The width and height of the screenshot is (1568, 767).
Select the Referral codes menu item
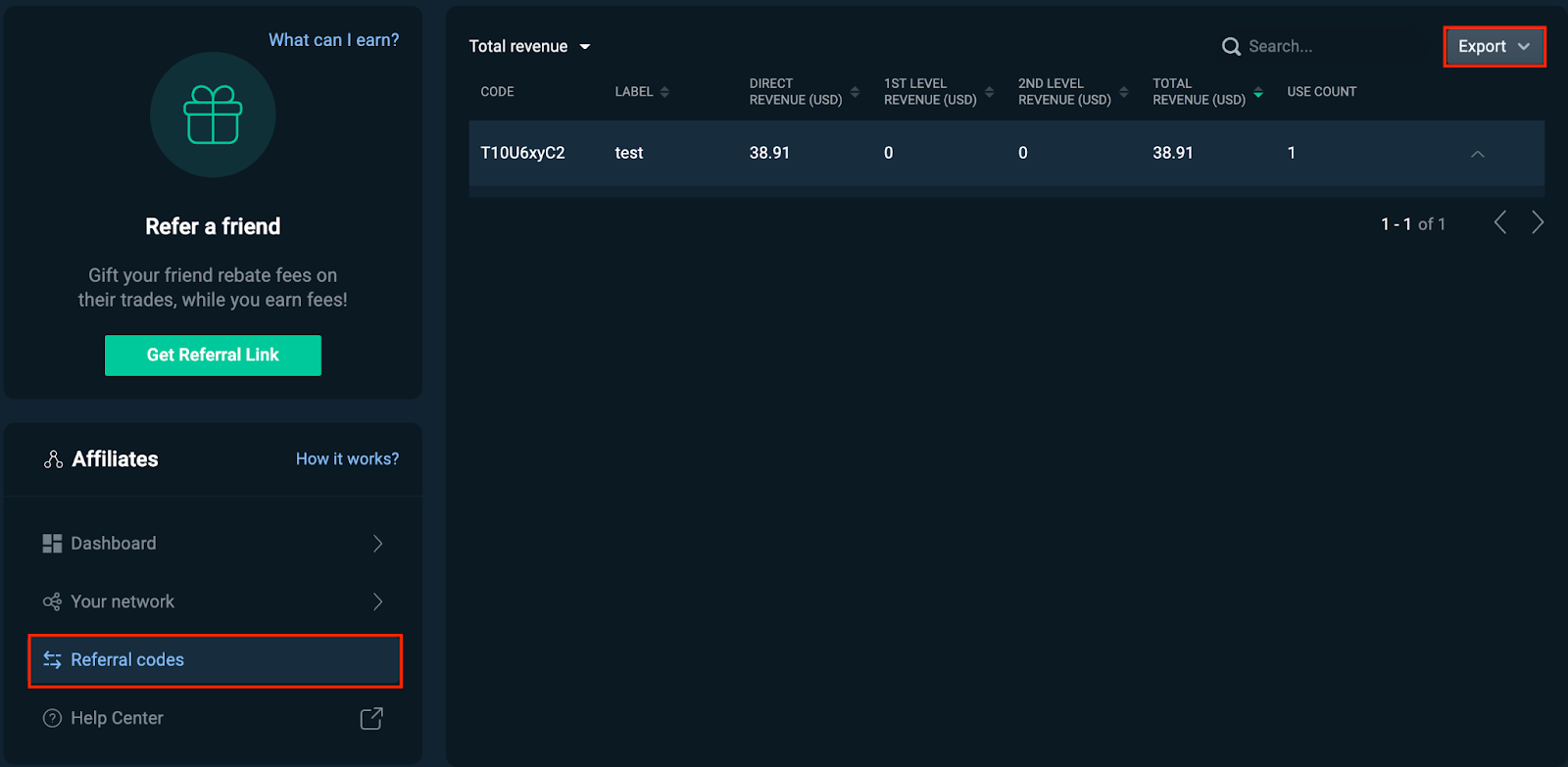coord(215,660)
